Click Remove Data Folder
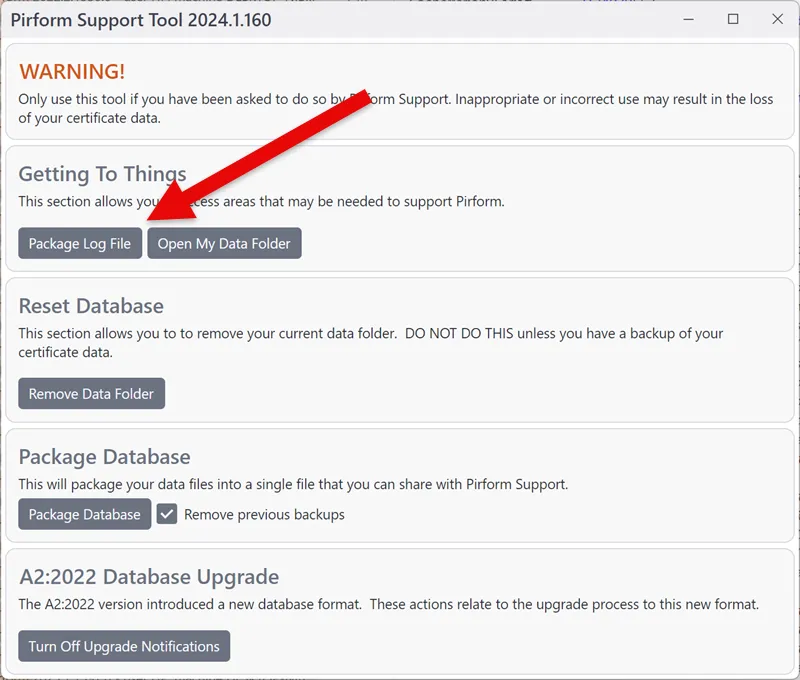Screen dimensions: 800x680 91,393
